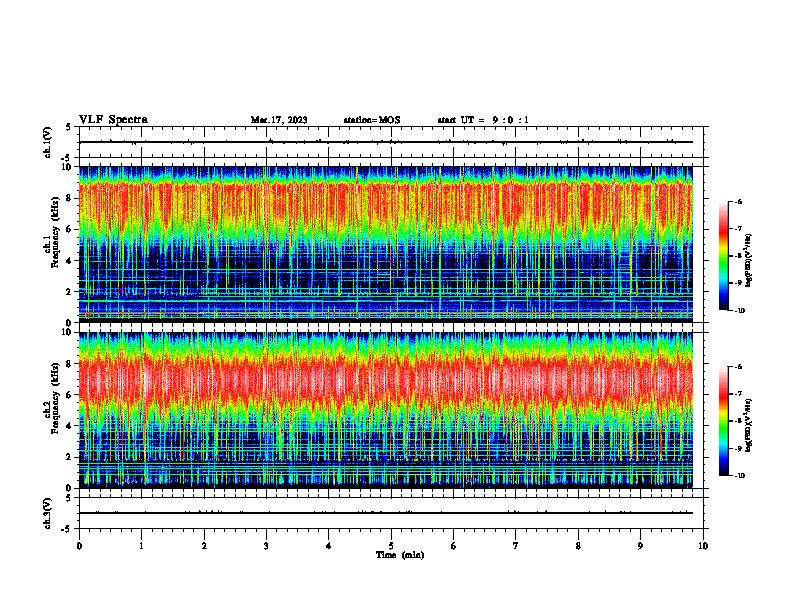Select the log(PSD) label beside ch.2 colorbar

point(749,426)
